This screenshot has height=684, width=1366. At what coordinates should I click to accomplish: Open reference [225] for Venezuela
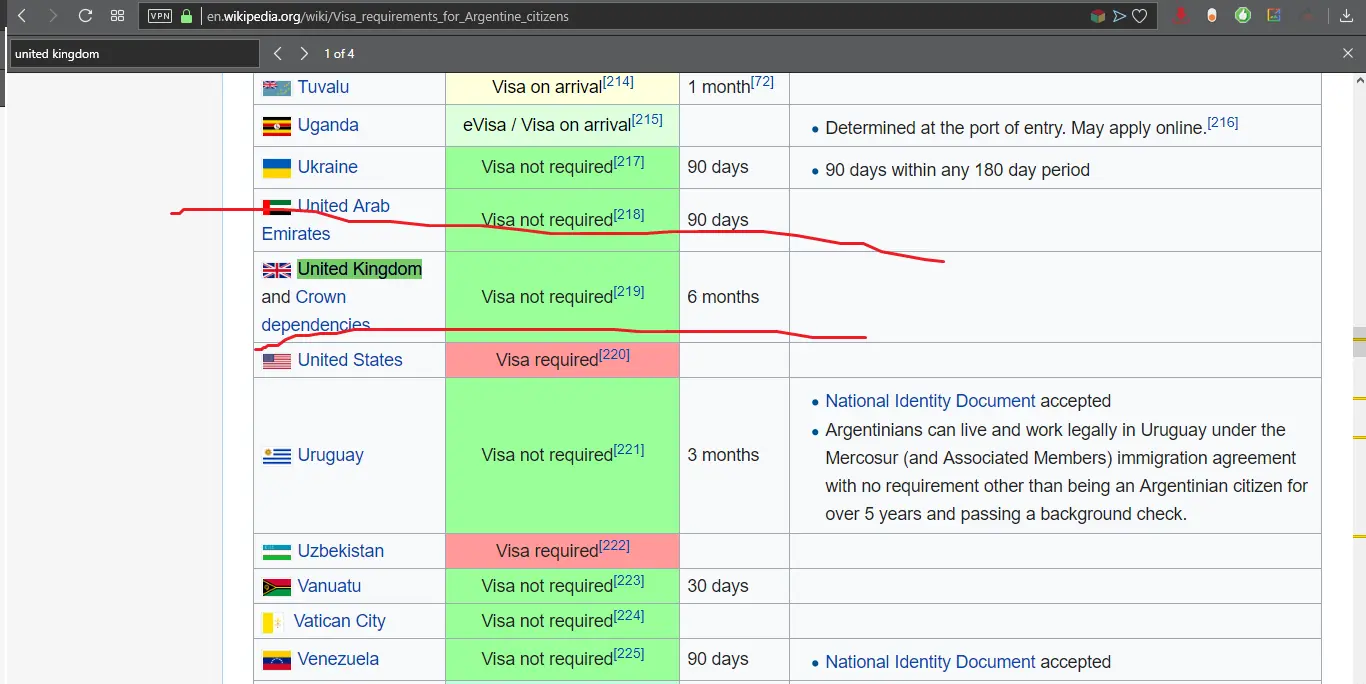click(x=629, y=654)
